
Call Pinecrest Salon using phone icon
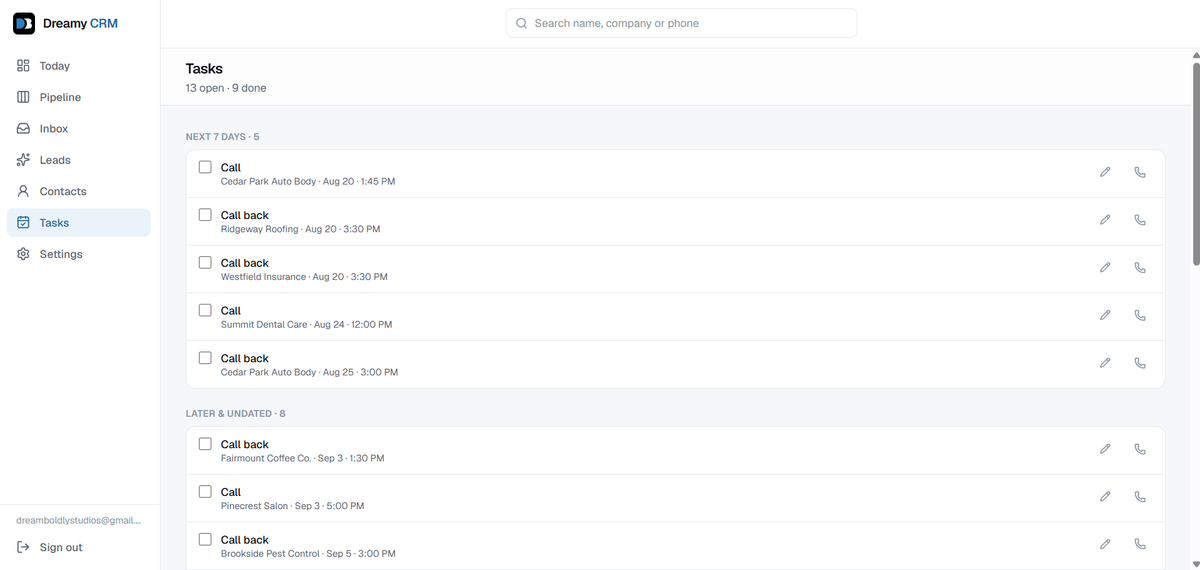1140,497
